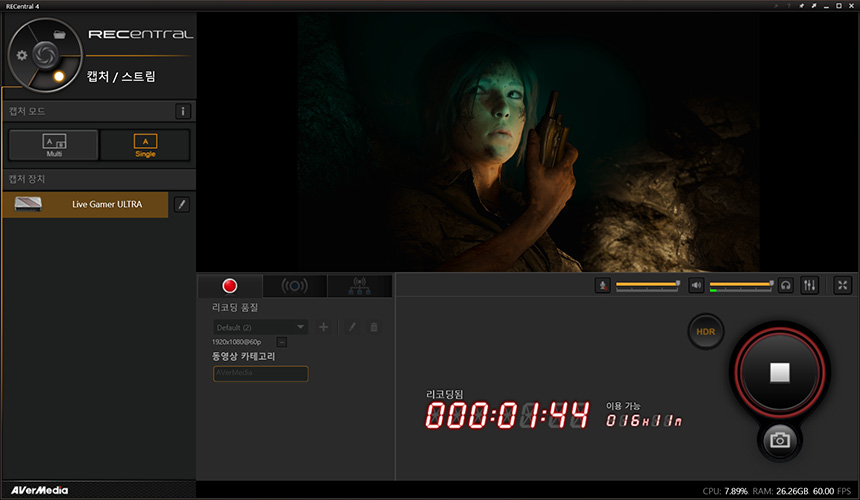860x500 pixels.
Task: Open settings gear in circular dial
Action: point(21,55)
